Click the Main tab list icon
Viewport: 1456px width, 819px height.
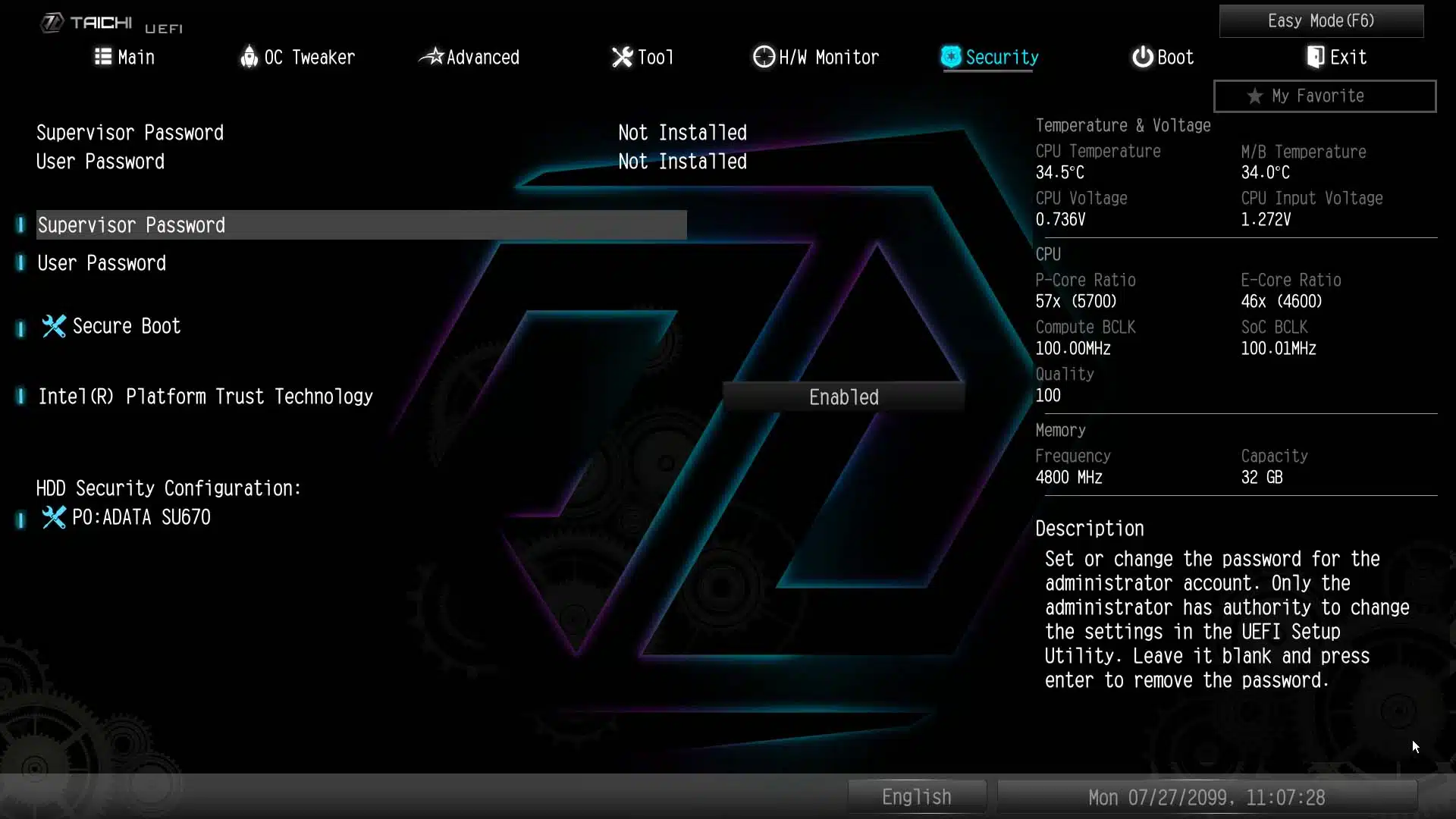tap(102, 57)
